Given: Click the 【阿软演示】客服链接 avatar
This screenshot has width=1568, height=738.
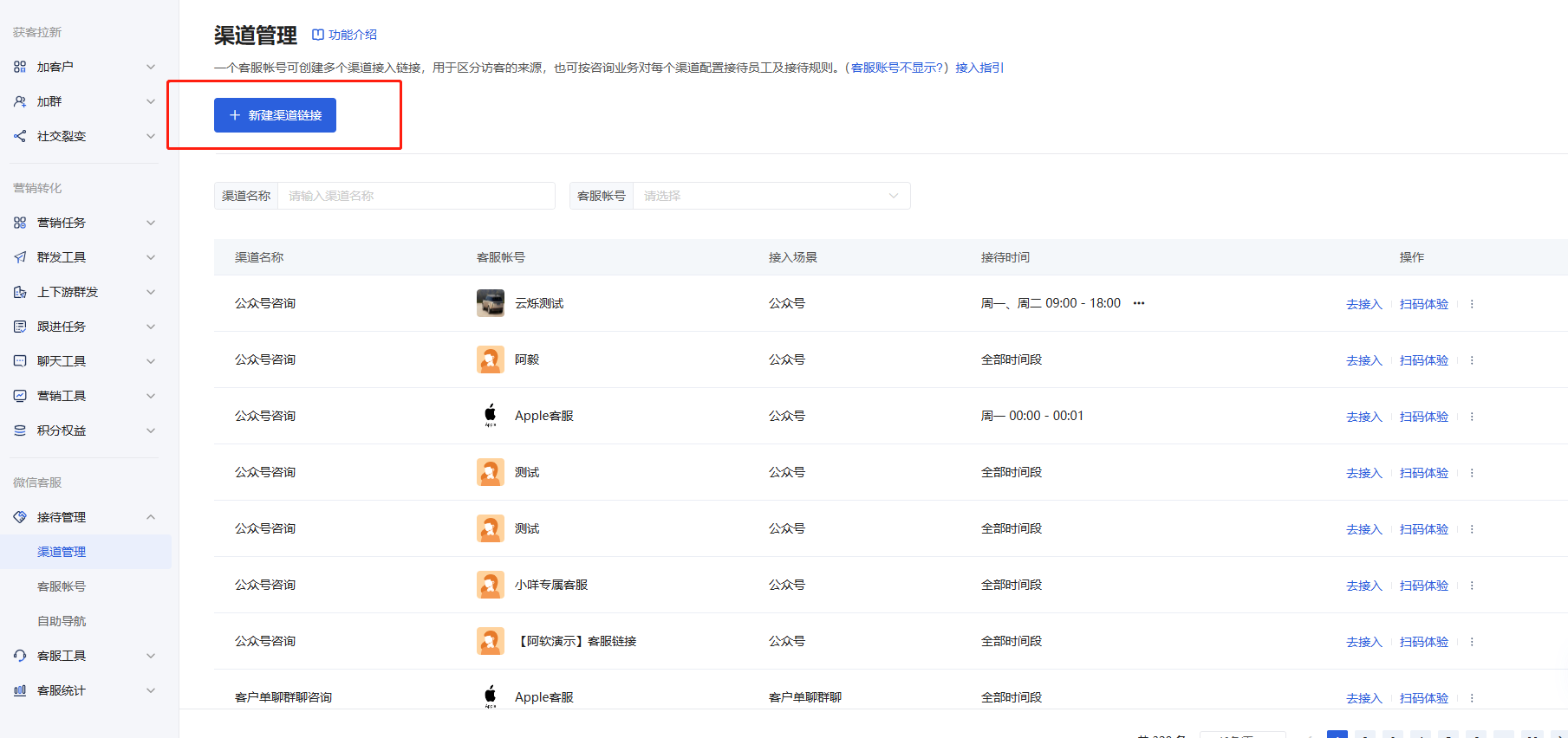Looking at the screenshot, I should [491, 641].
